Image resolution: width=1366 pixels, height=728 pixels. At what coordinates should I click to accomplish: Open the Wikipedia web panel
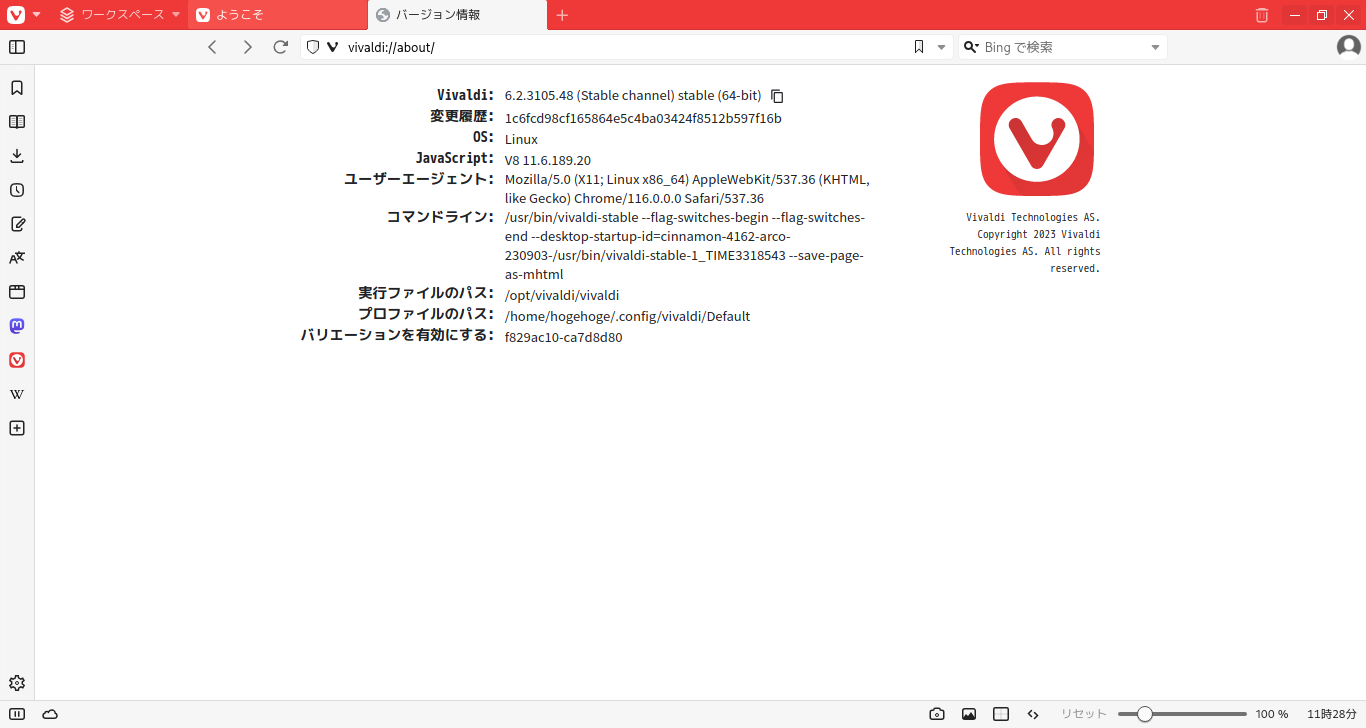(17, 394)
